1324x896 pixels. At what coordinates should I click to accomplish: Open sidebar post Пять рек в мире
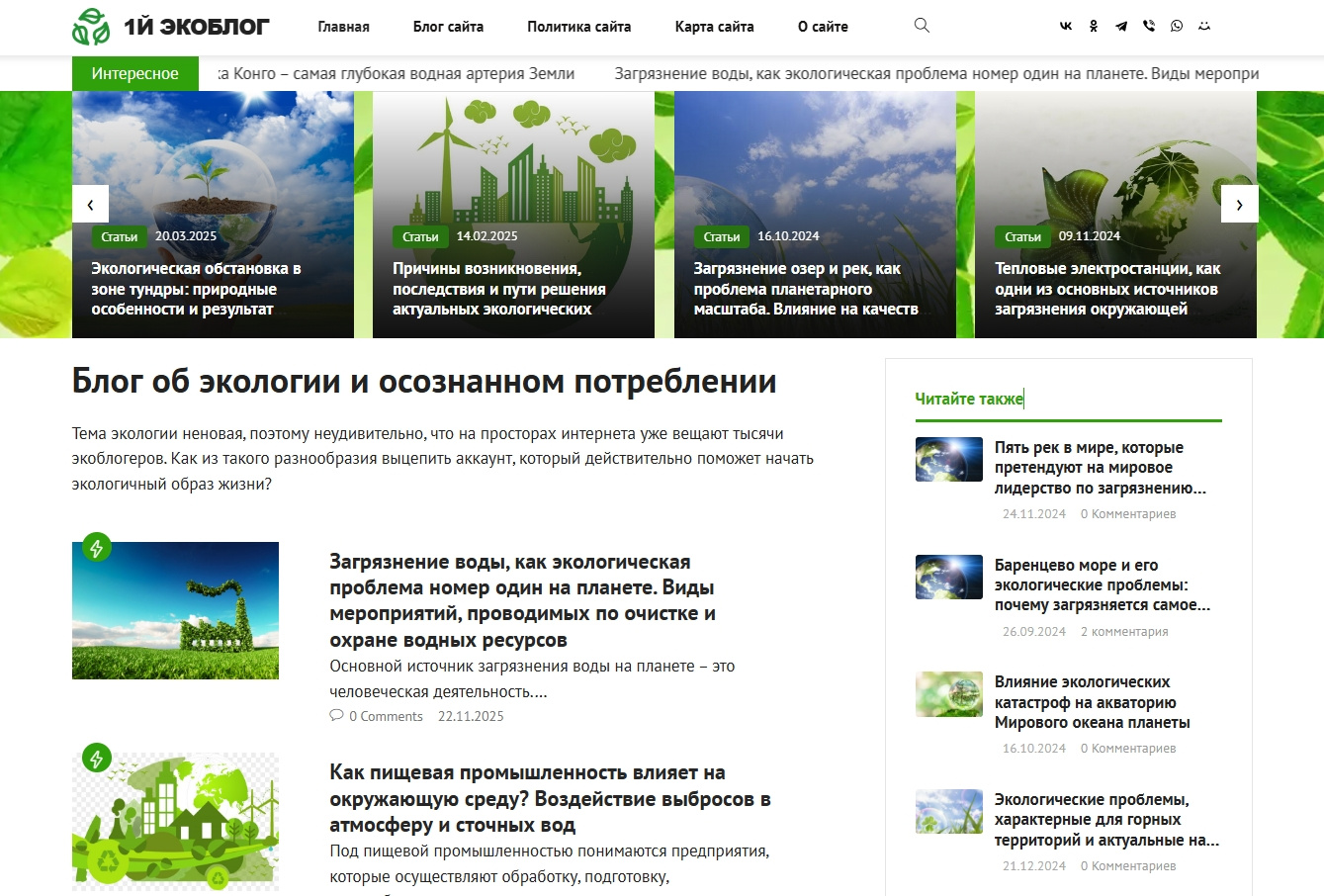(1101, 468)
